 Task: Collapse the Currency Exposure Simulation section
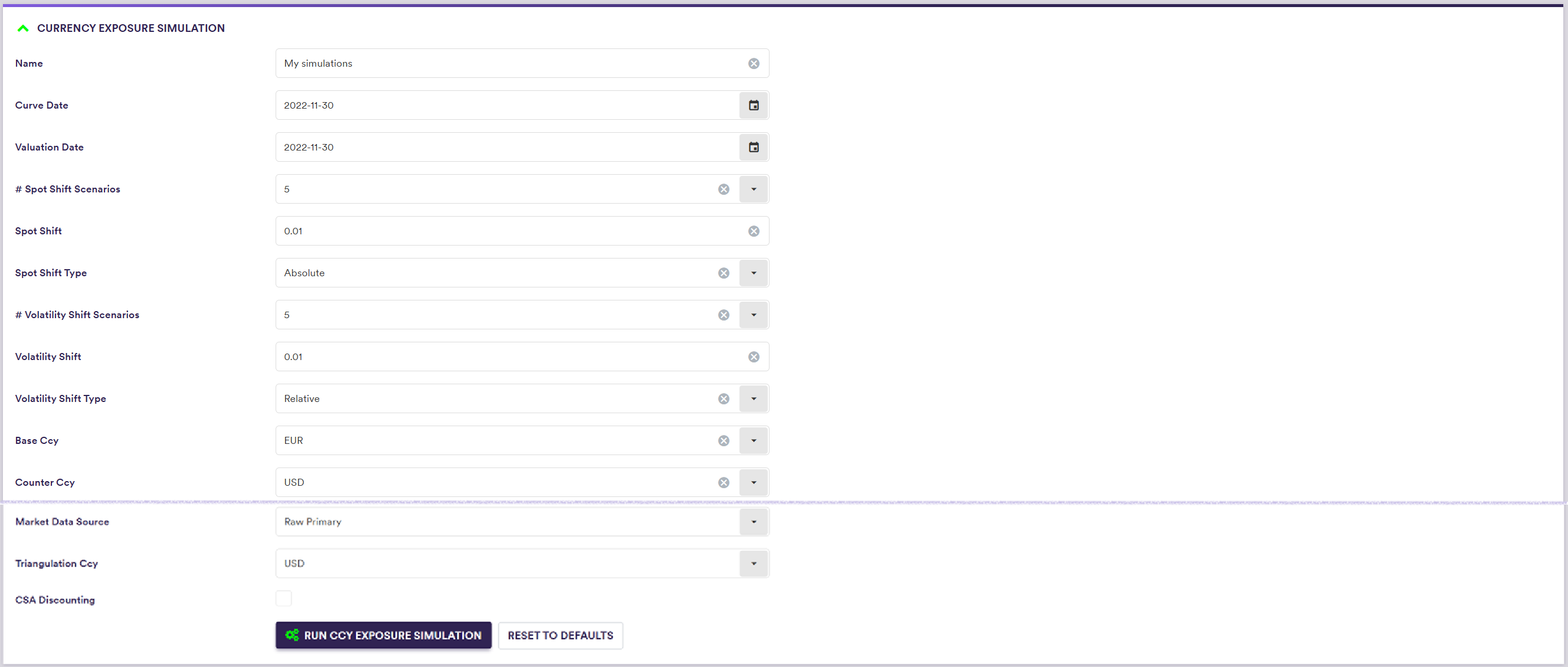23,28
